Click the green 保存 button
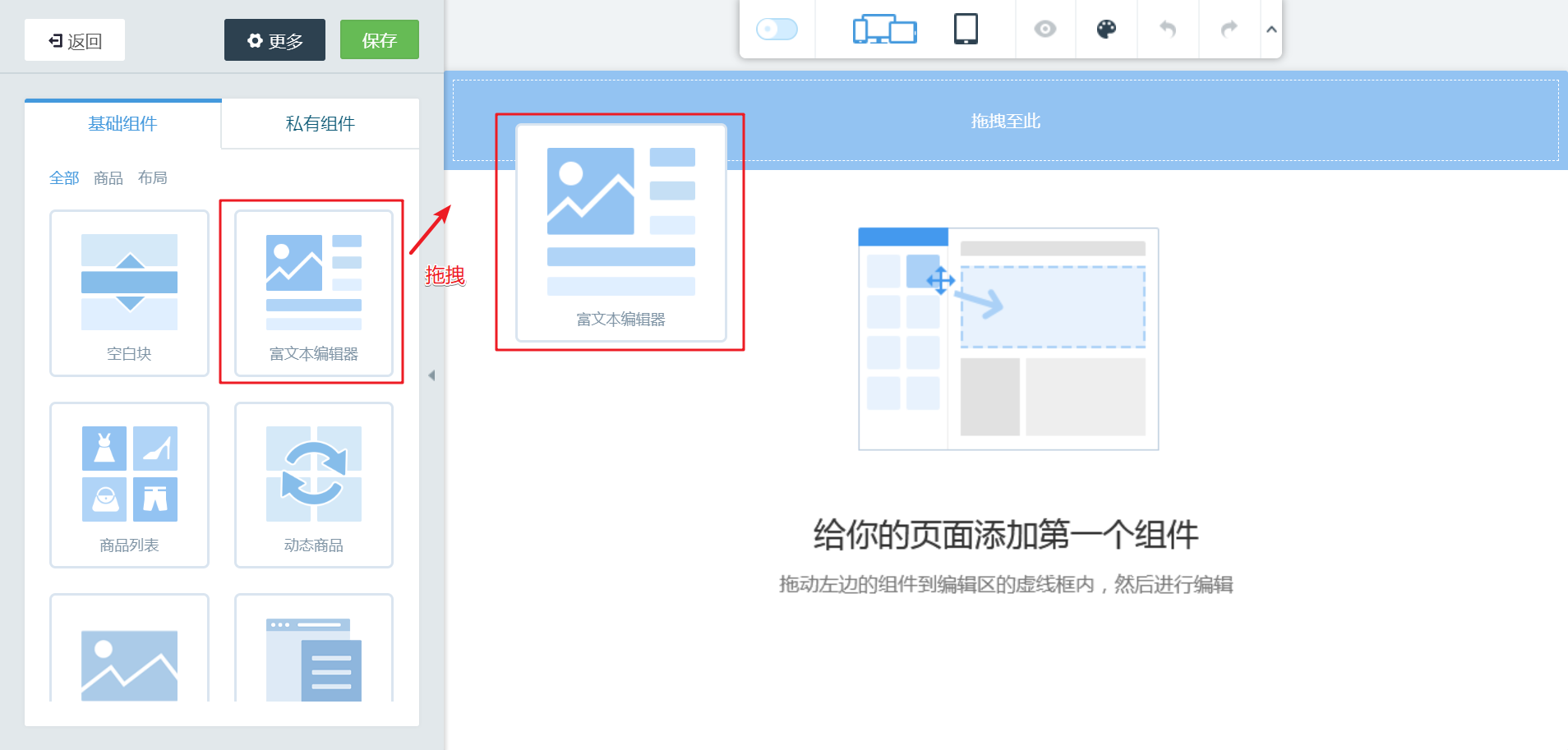 point(379,39)
